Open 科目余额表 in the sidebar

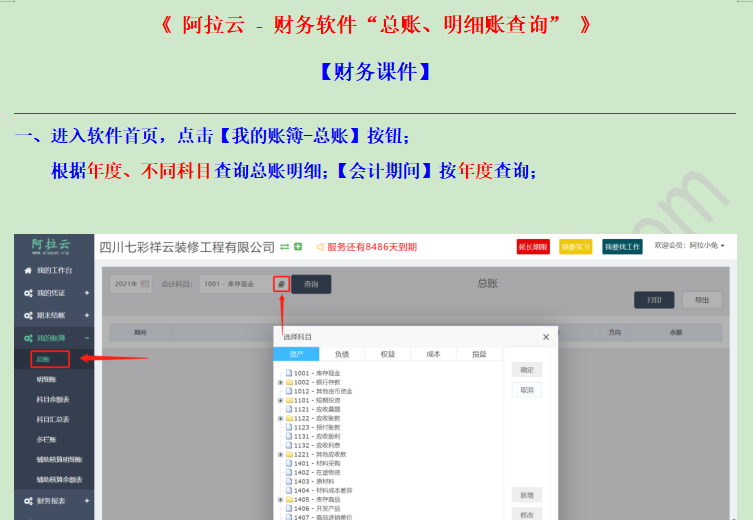pyautogui.click(x=53, y=399)
